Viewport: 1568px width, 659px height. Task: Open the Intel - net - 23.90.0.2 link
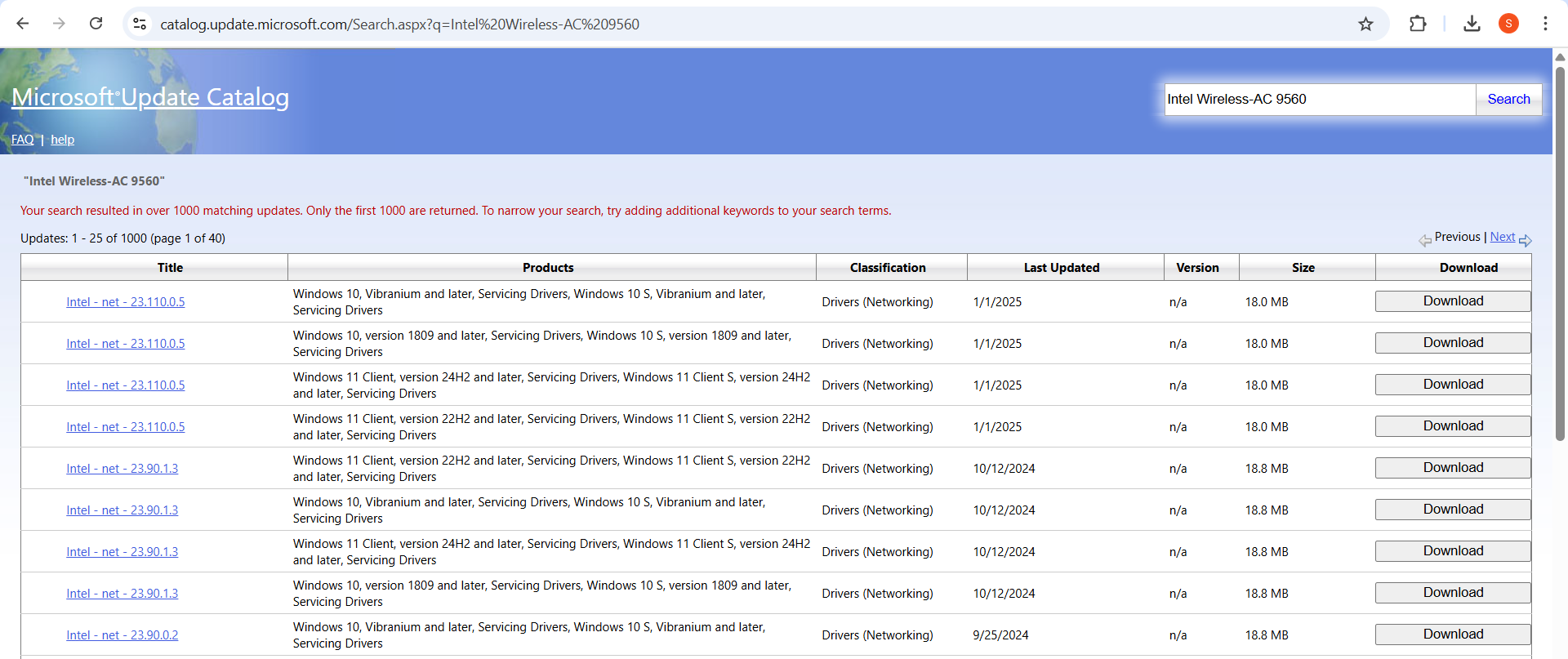coord(122,635)
